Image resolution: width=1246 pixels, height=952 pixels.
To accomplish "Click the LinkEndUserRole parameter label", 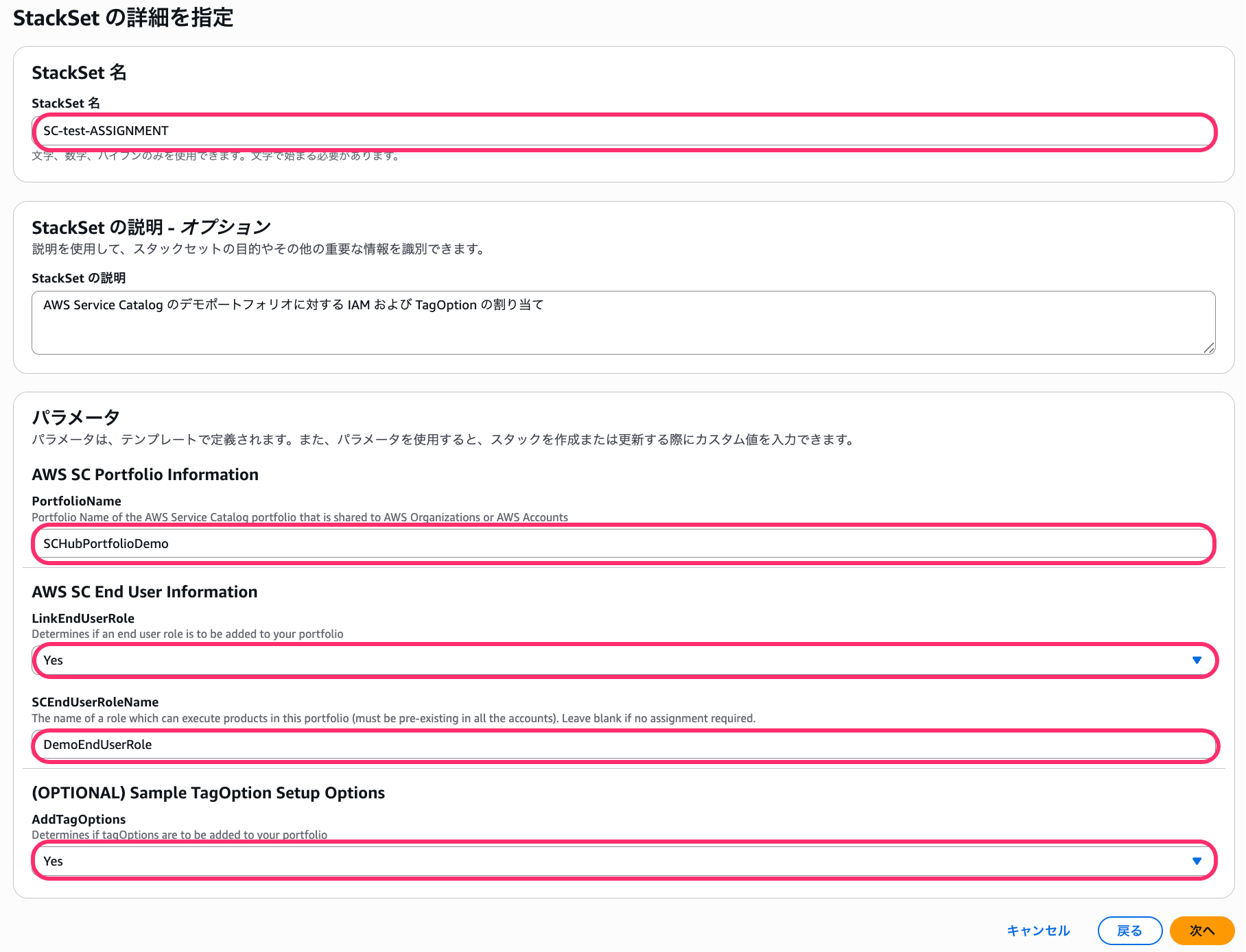I will pos(83,619).
